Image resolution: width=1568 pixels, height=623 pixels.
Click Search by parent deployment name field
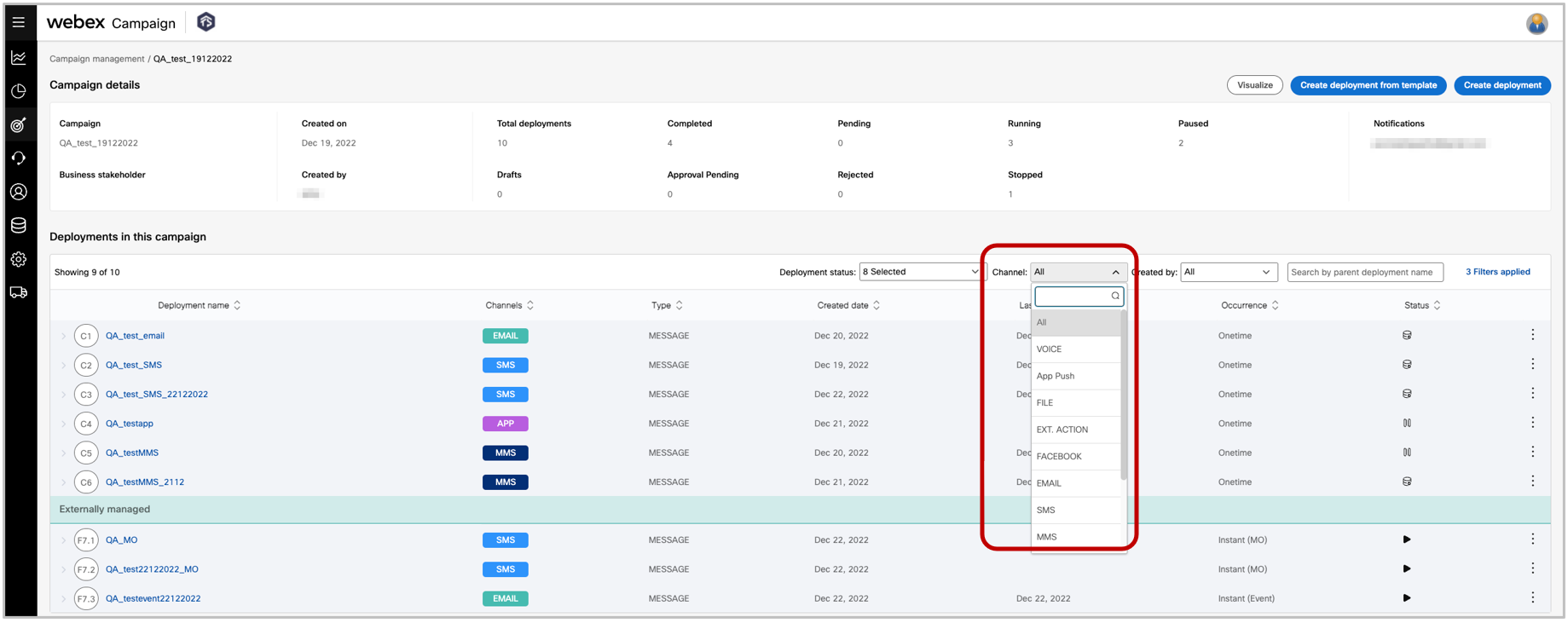click(1365, 272)
